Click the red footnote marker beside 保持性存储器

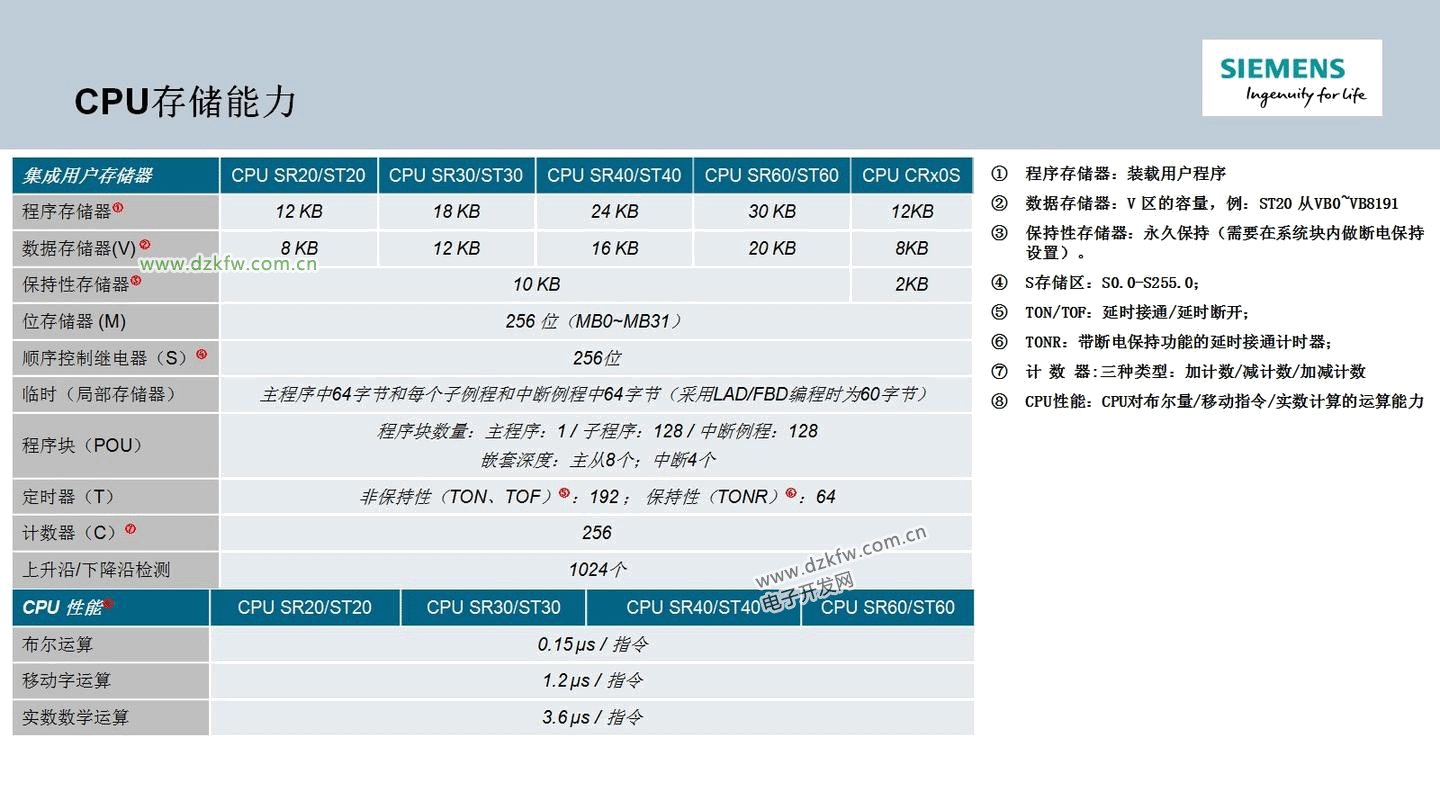coord(136,281)
